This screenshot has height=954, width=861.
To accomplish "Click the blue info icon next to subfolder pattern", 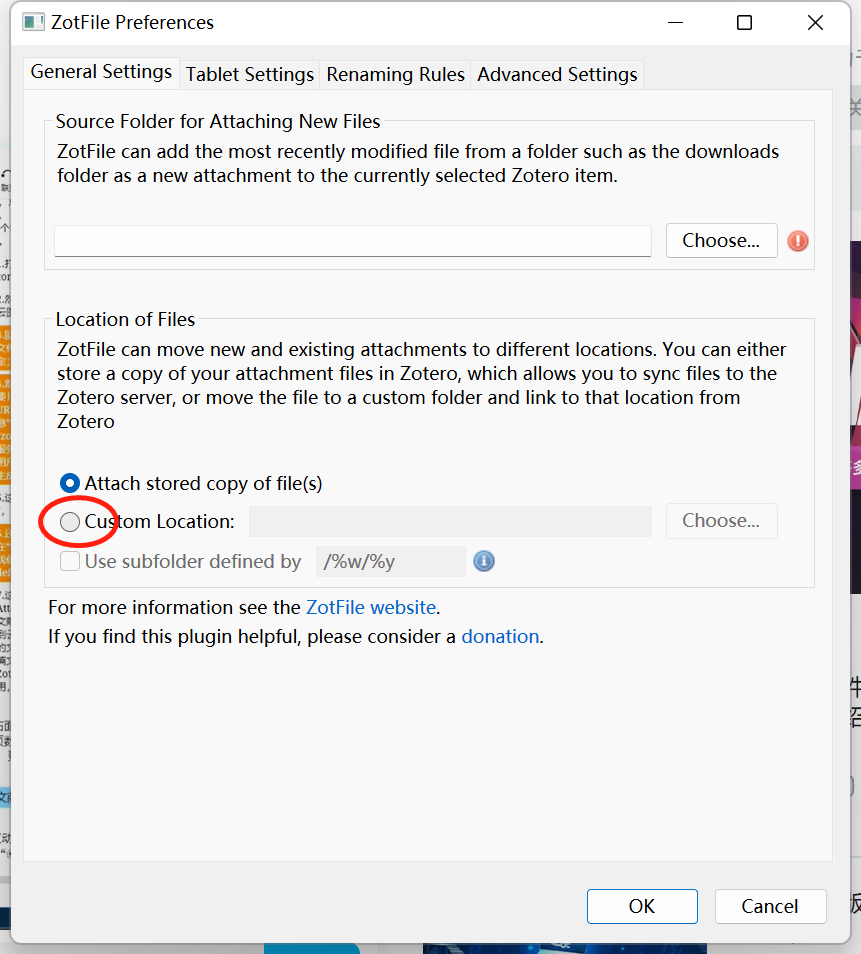I will [x=484, y=561].
